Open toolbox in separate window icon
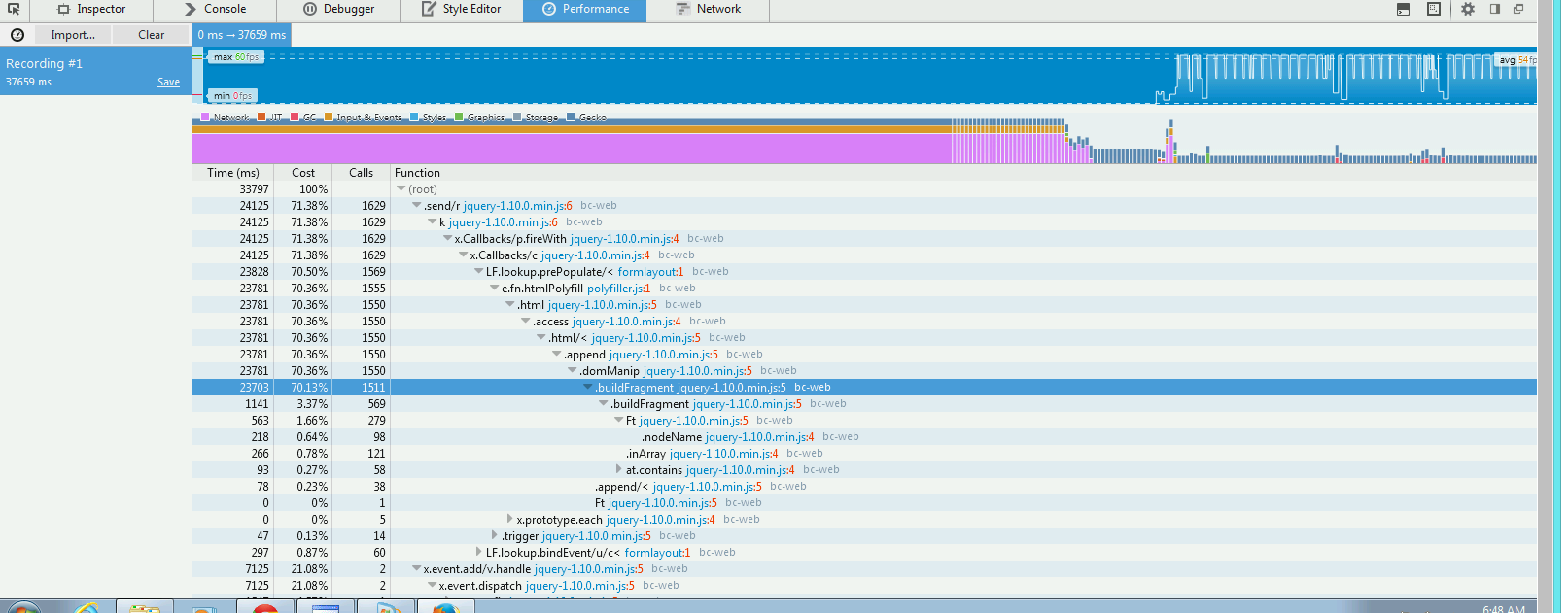Viewport: 1568px width, 613px height. pos(1518,9)
